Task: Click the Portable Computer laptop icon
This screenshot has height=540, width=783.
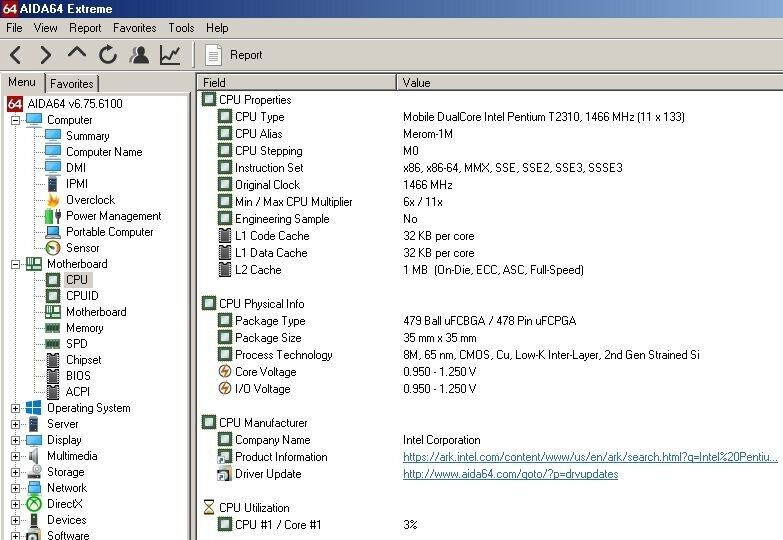Action: (52, 232)
